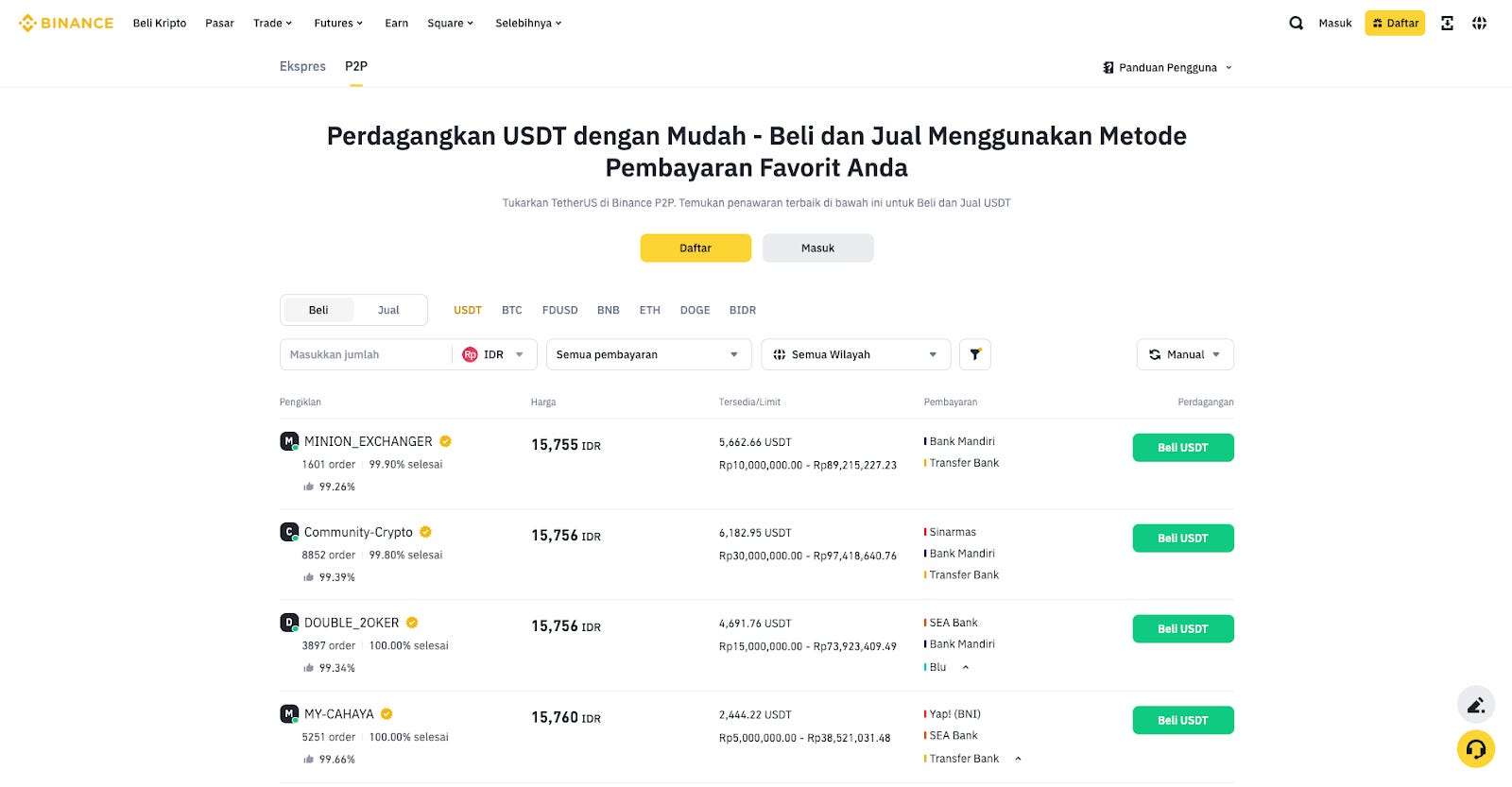This screenshot has width=1512, height=787.
Task: Expand the Panduan Pengguna menu
Action: tap(1168, 67)
